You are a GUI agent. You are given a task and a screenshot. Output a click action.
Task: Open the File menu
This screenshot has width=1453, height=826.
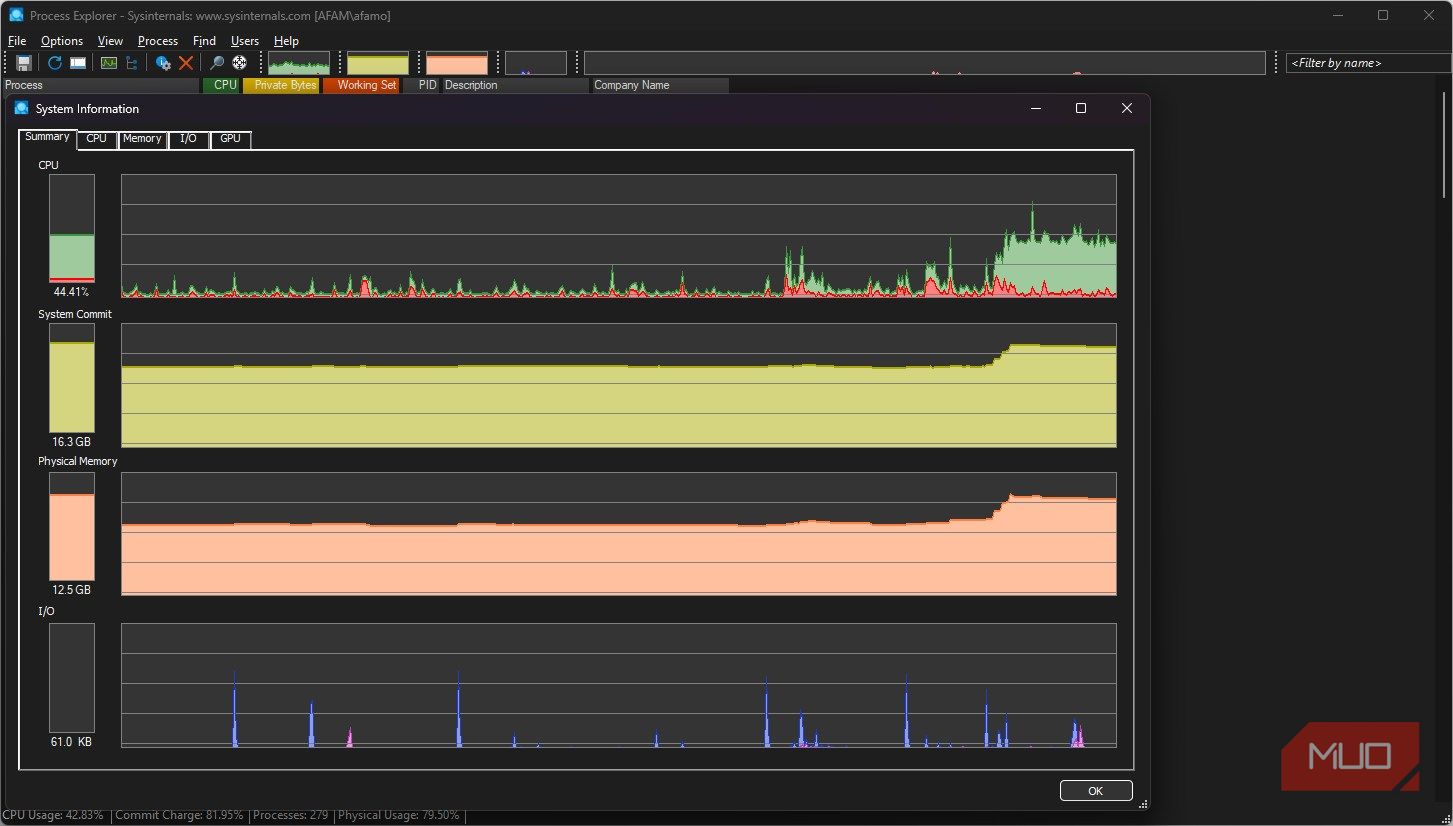(17, 41)
